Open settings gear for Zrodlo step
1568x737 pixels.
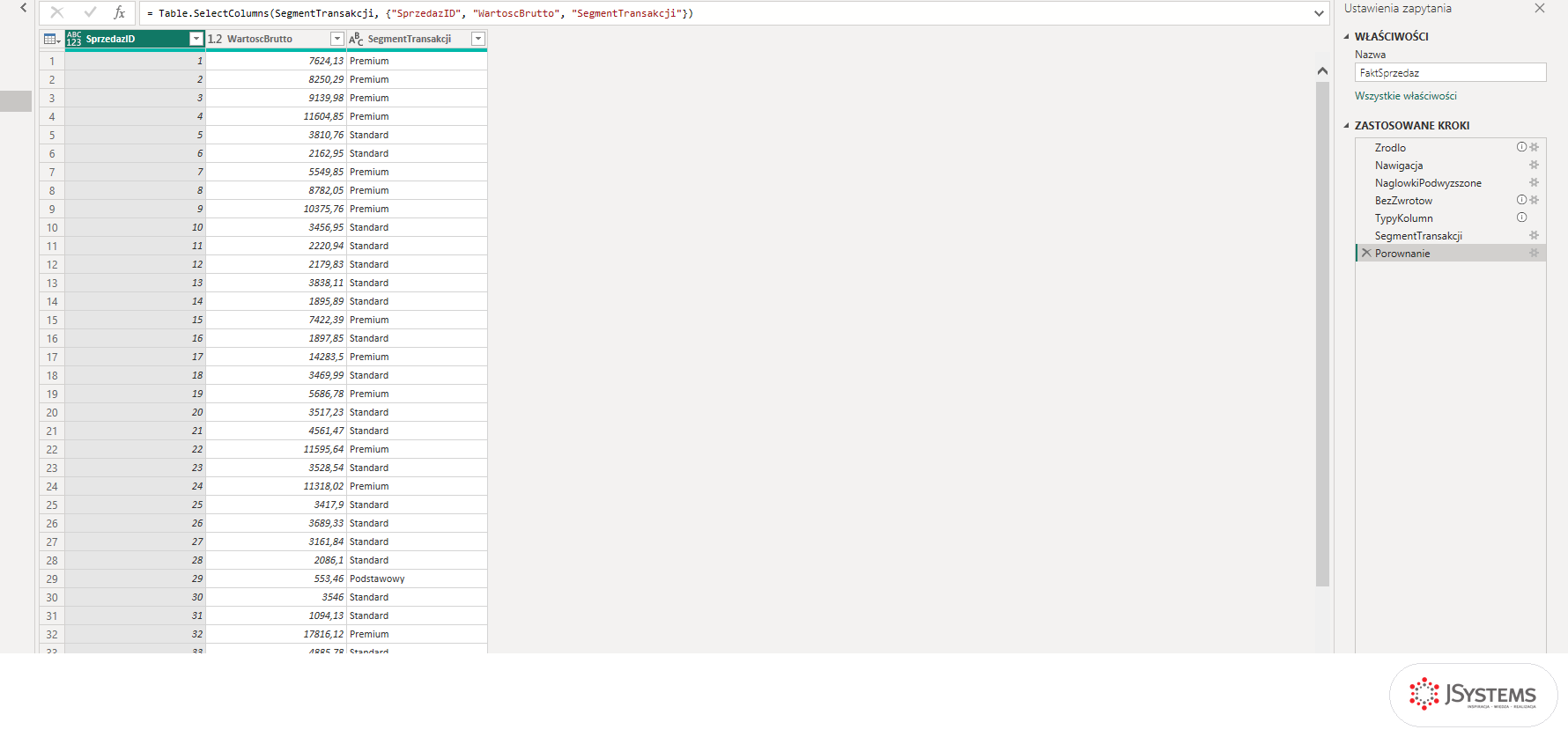click(x=1535, y=147)
